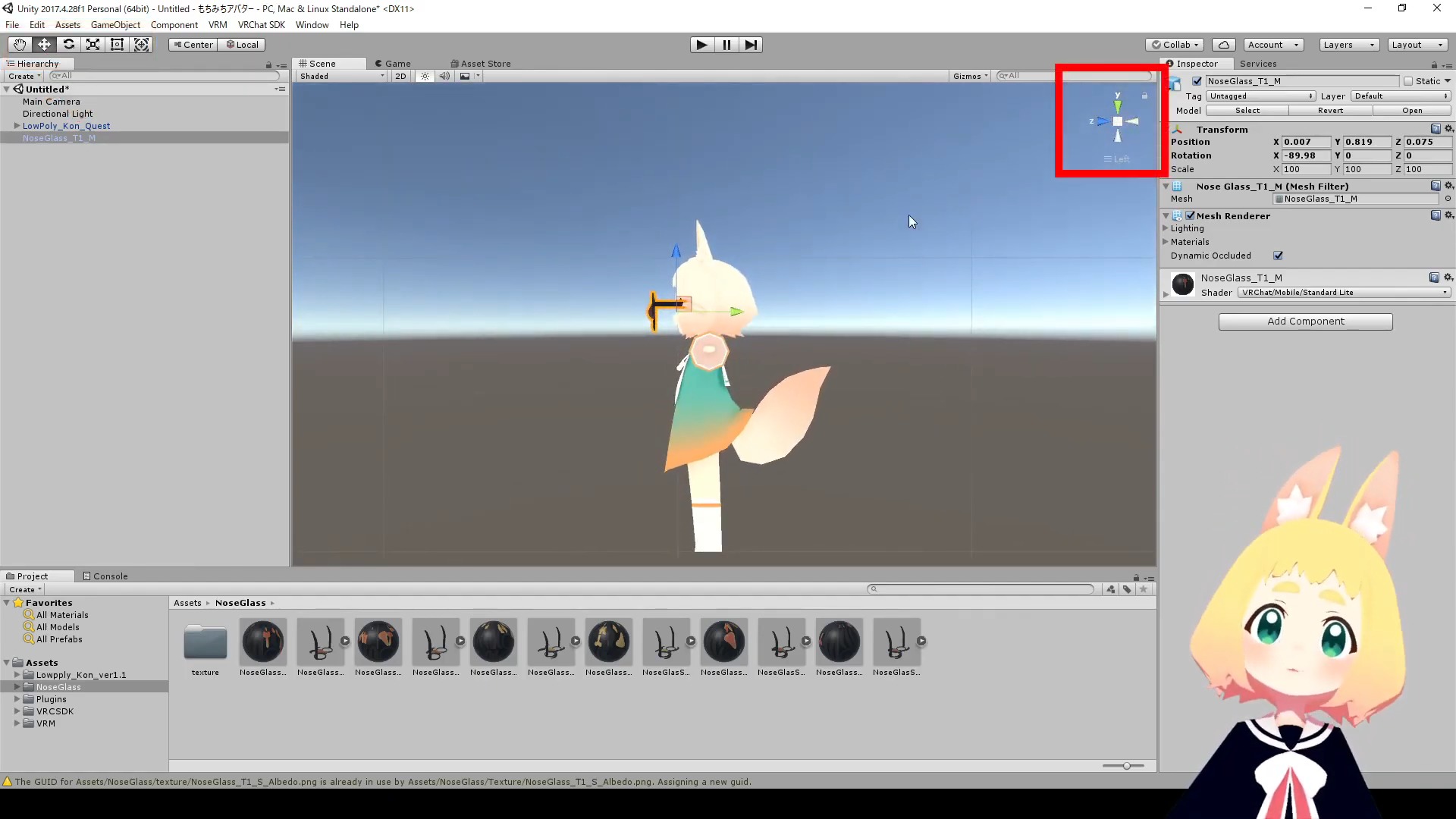Select the Rect Transform tool
The image size is (1456, 819).
[x=117, y=45]
